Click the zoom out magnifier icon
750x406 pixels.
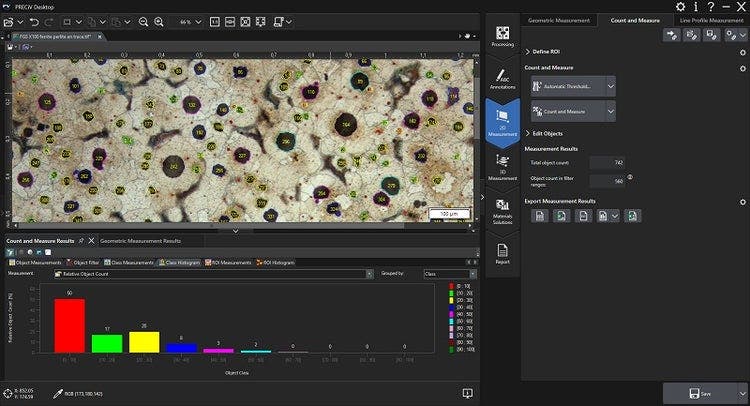pos(144,21)
